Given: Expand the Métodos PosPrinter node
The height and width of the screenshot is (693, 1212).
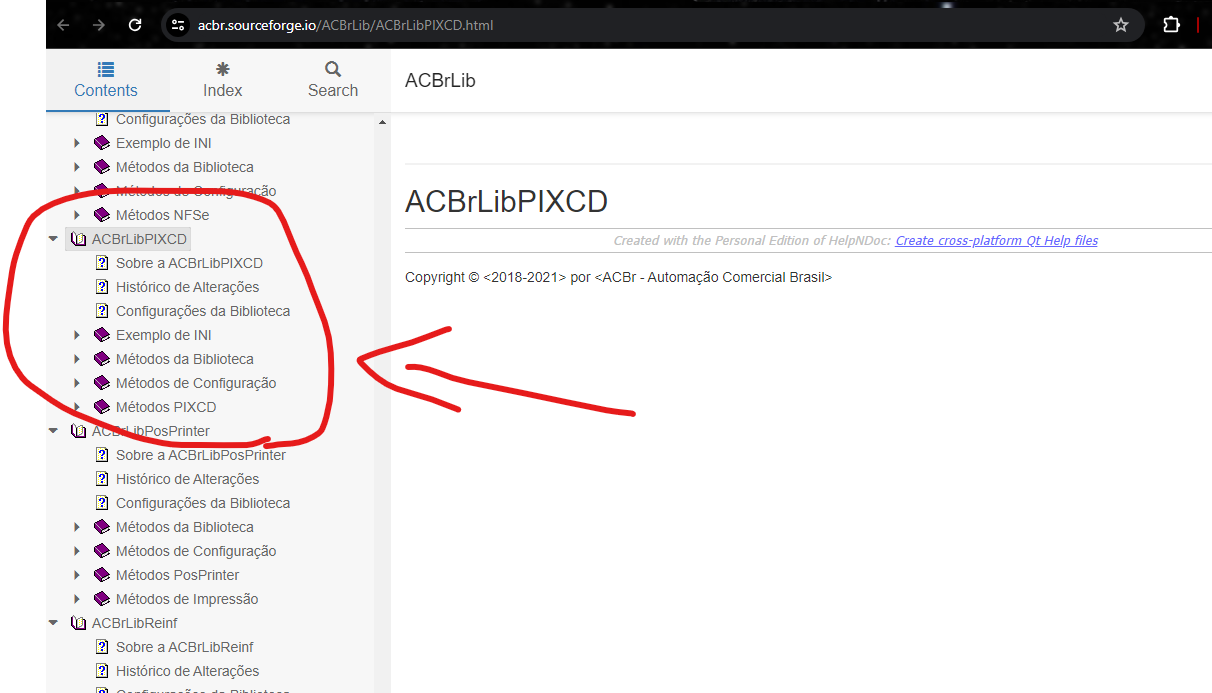Looking at the screenshot, I should tap(77, 575).
